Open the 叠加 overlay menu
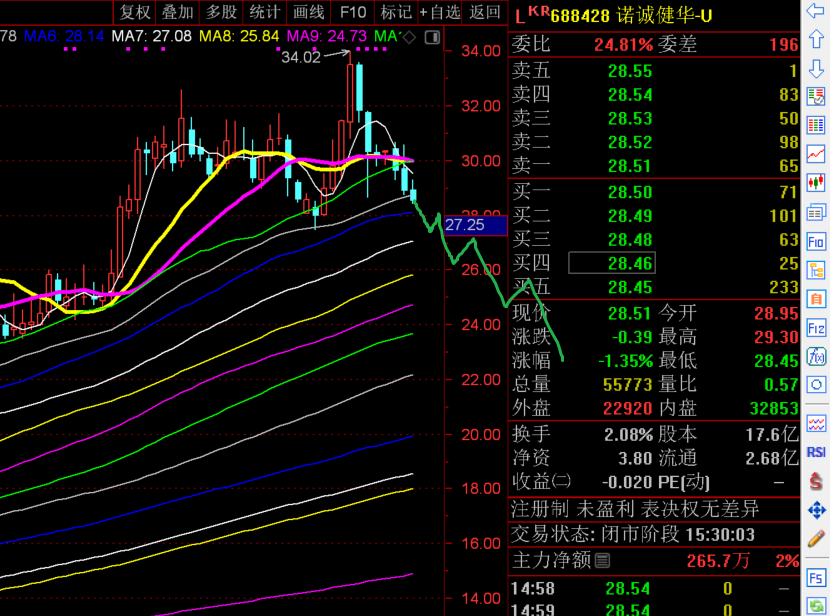Viewport: 830px width, 616px height. coord(178,12)
